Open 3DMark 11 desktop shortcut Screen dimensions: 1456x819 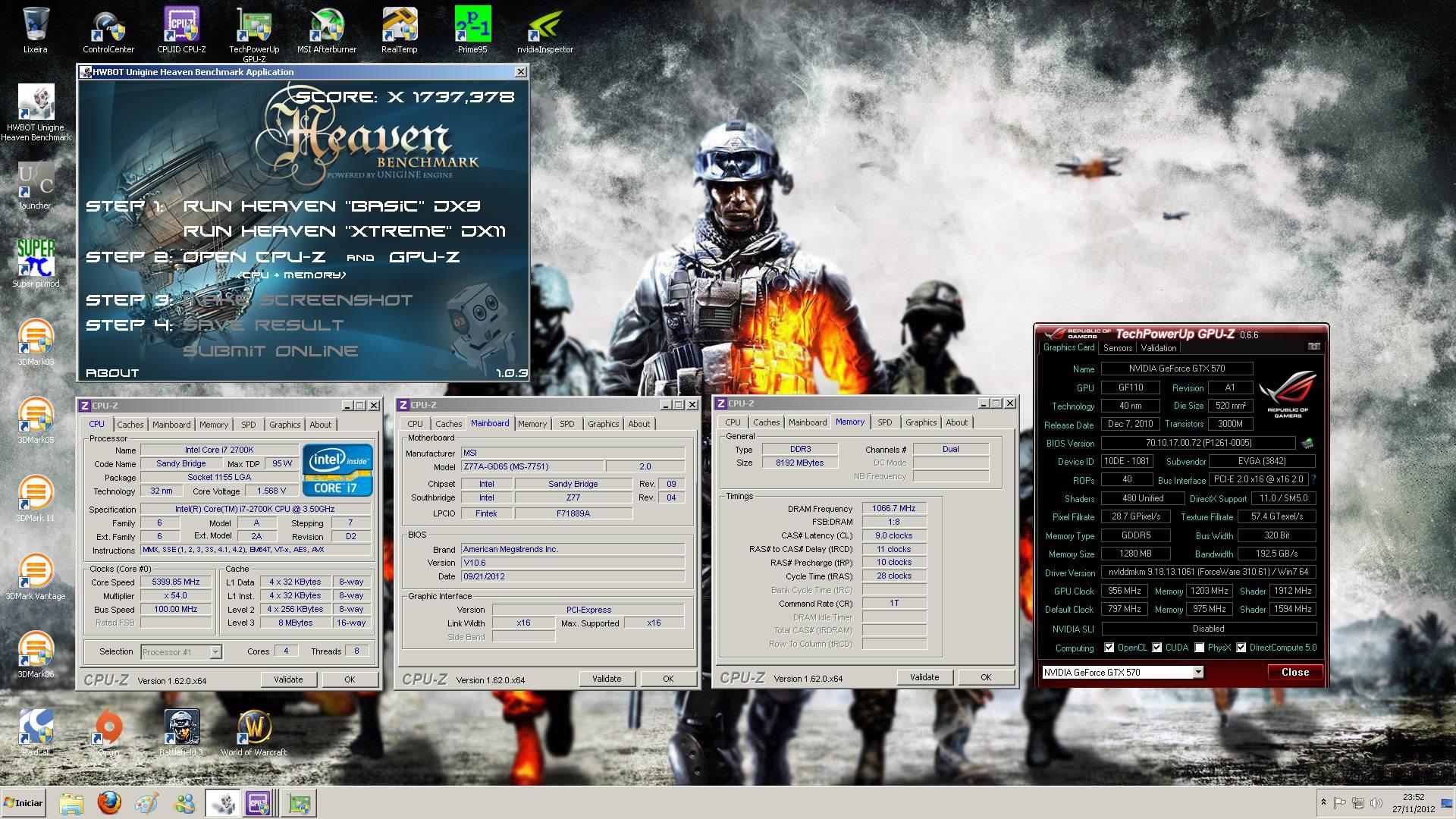[36, 498]
